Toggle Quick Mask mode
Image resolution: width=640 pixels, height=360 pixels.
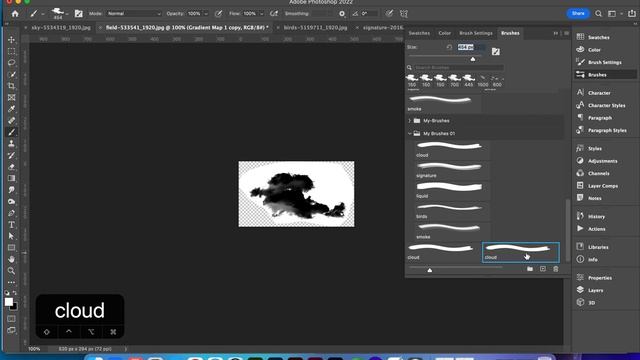click(x=11, y=319)
